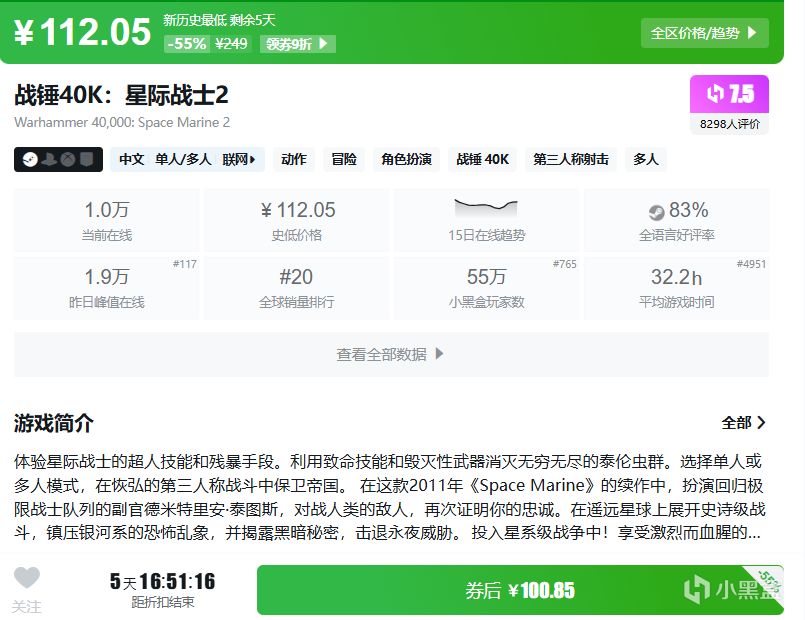
Task: Expand the 中文 单人/多人 联网 tag group
Action: click(187, 160)
